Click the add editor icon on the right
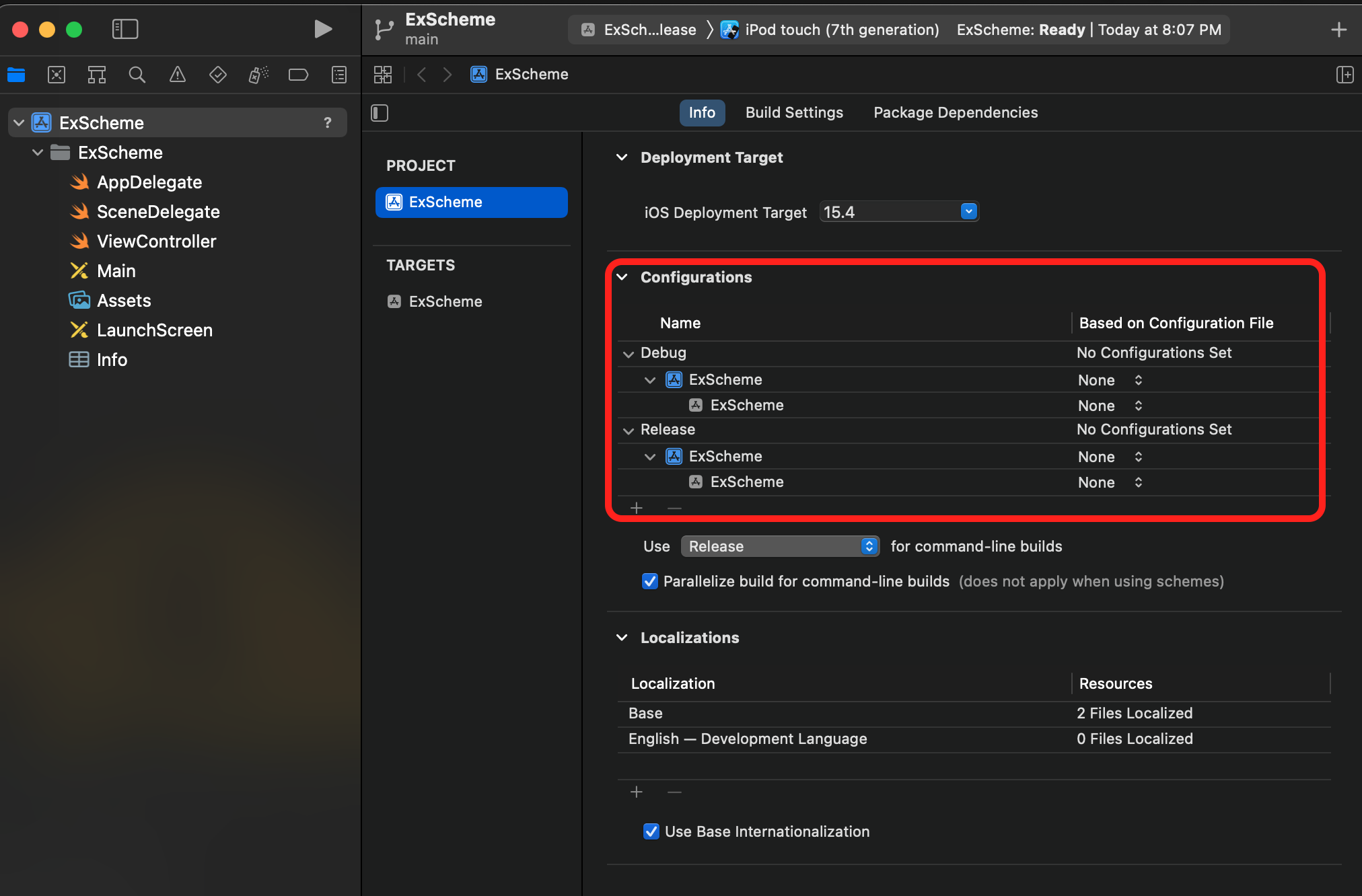The width and height of the screenshot is (1362, 896). [1344, 75]
